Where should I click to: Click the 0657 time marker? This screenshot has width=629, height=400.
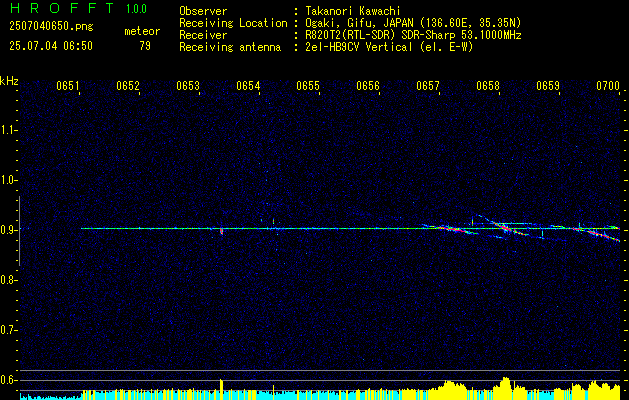coord(428,86)
